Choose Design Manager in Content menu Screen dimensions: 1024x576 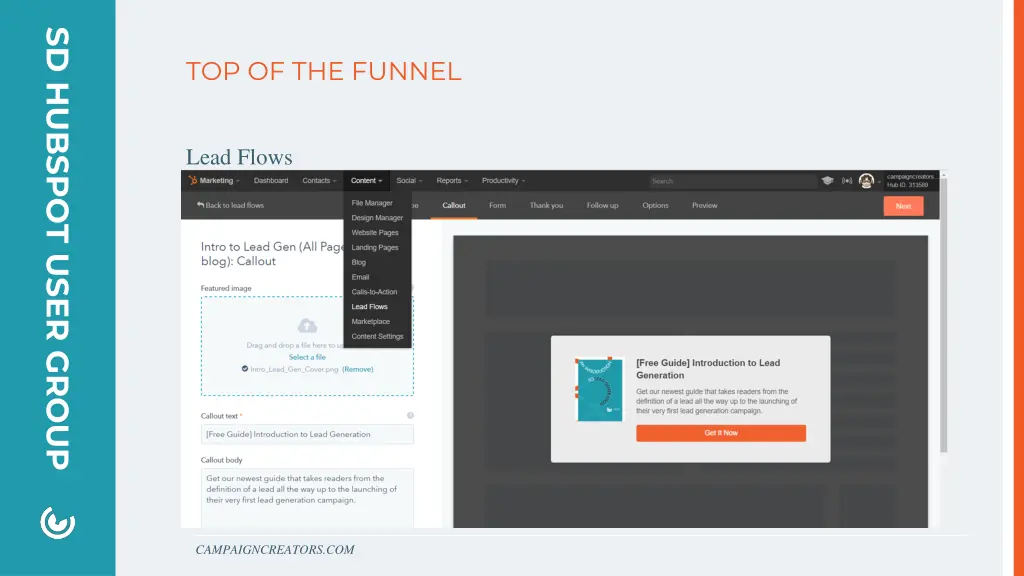377,218
